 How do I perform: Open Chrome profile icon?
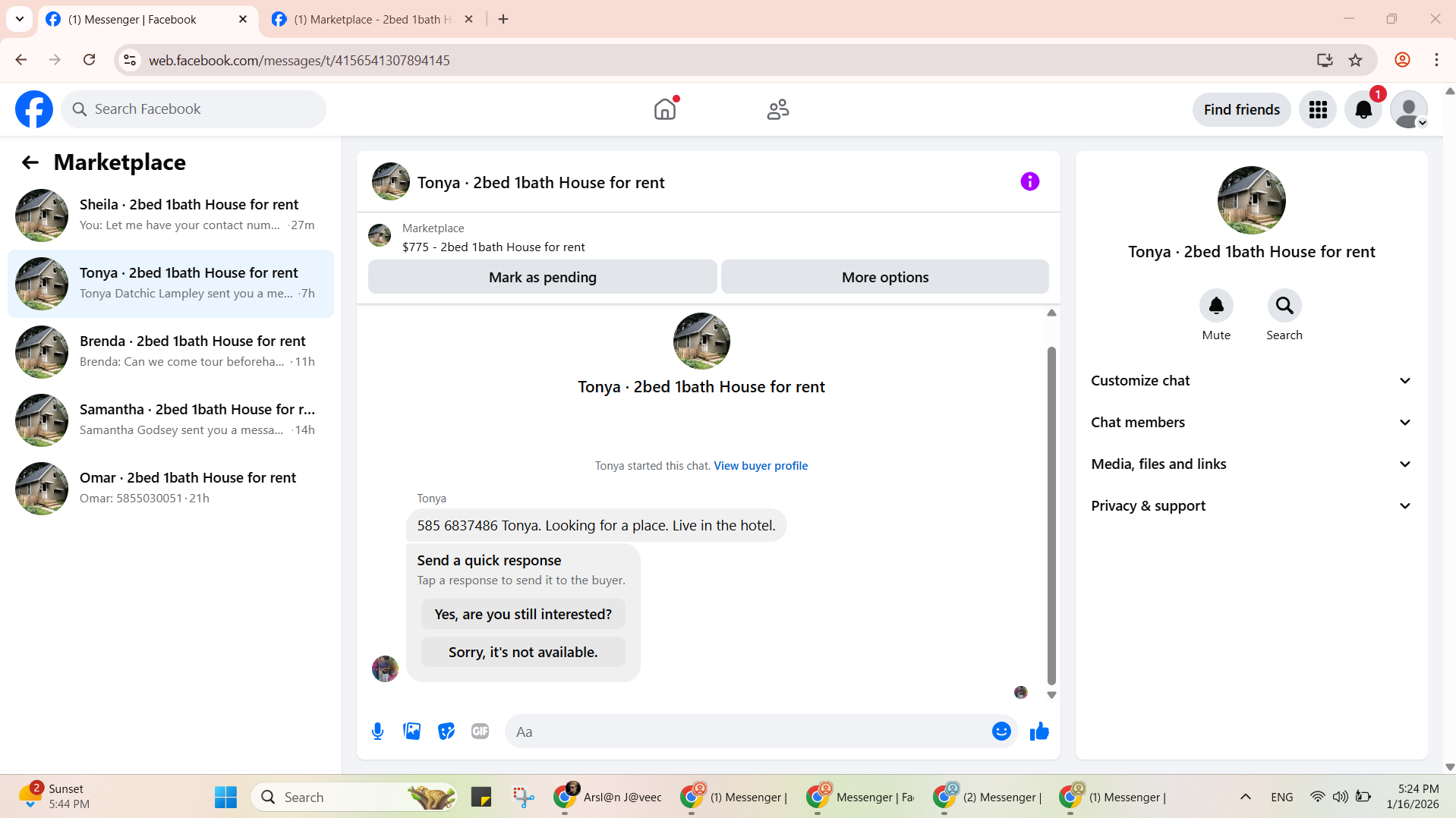click(x=1402, y=60)
